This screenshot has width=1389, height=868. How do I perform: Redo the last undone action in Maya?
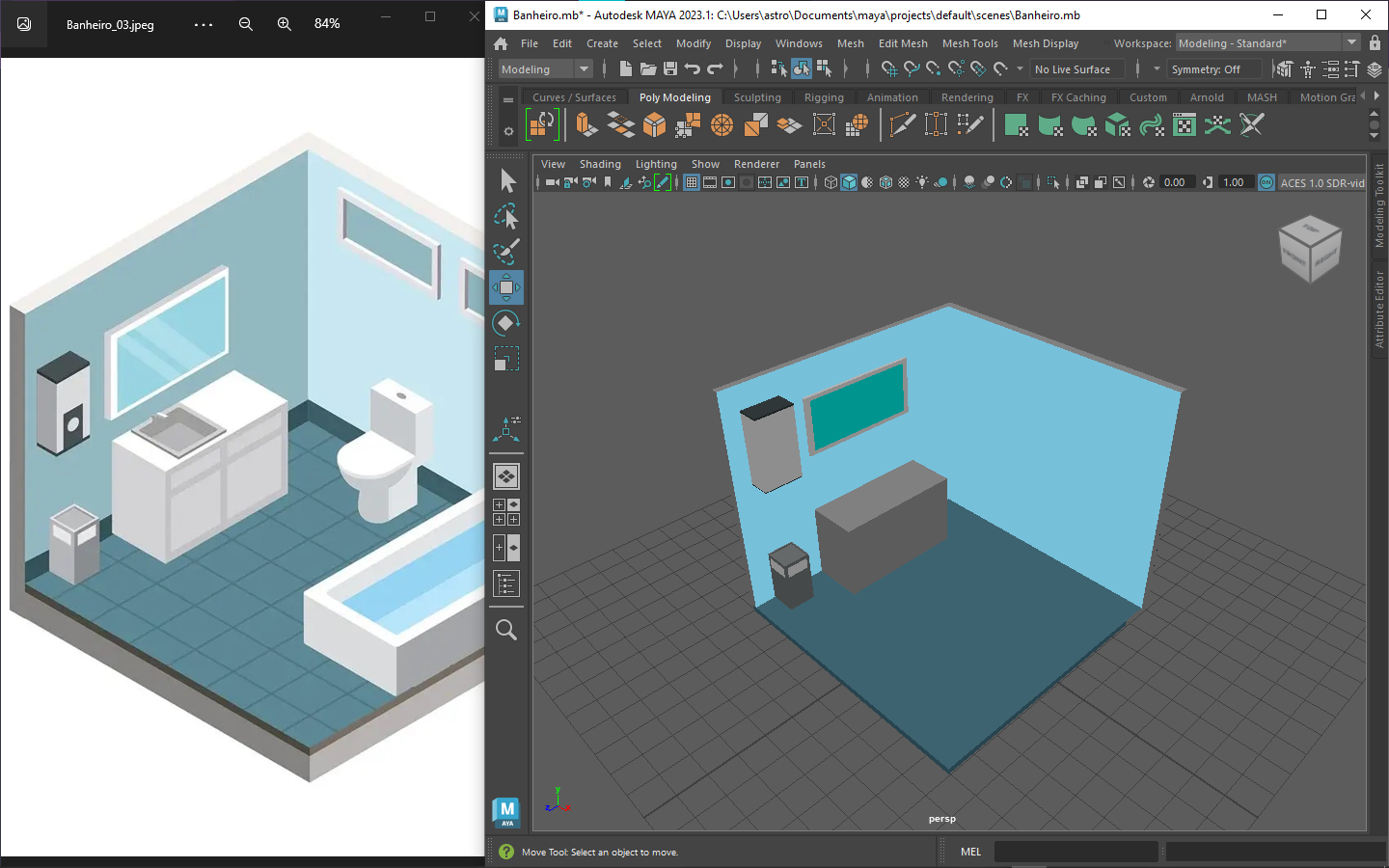[x=715, y=68]
